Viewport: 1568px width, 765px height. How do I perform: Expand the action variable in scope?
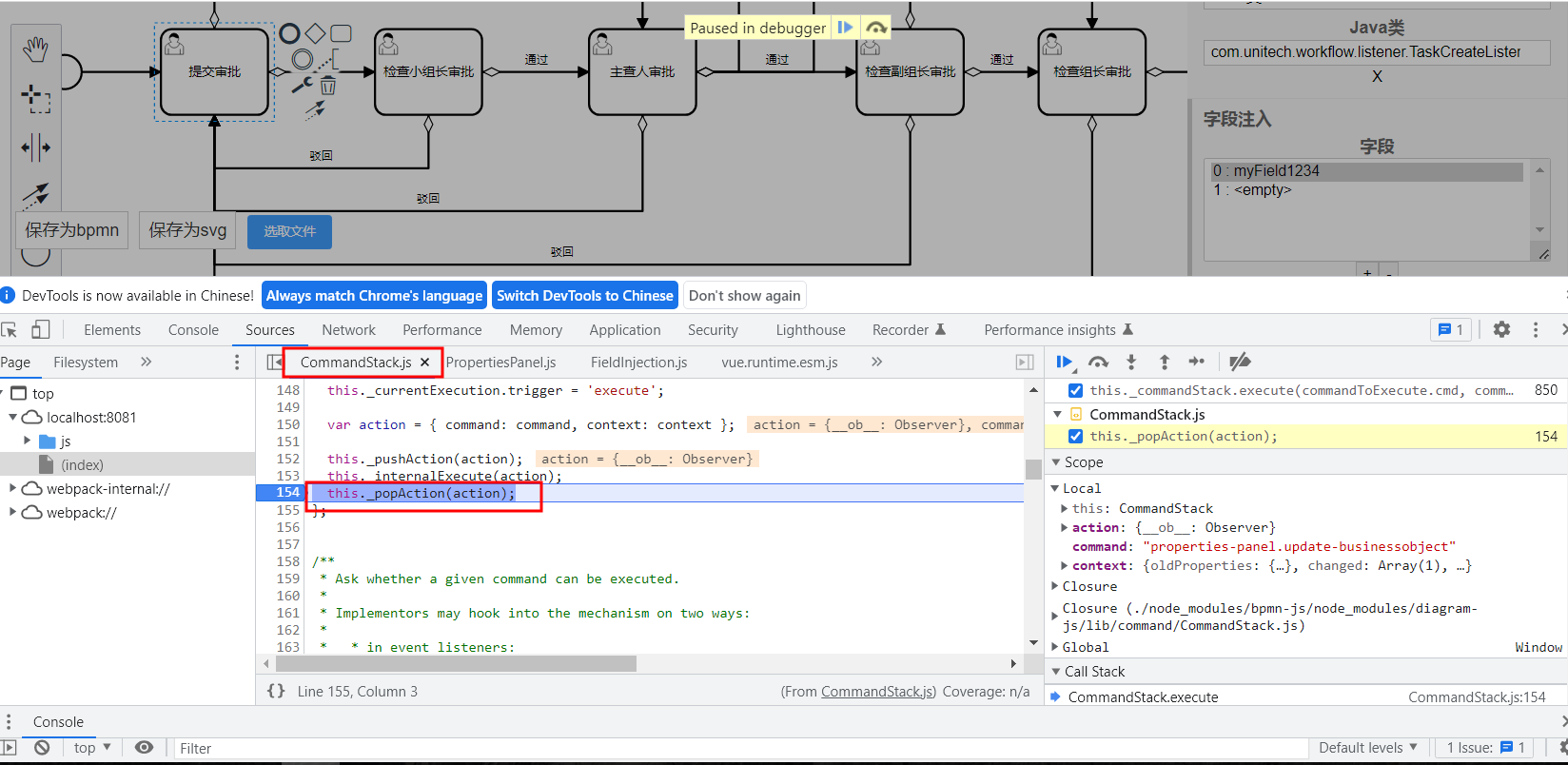(1065, 527)
